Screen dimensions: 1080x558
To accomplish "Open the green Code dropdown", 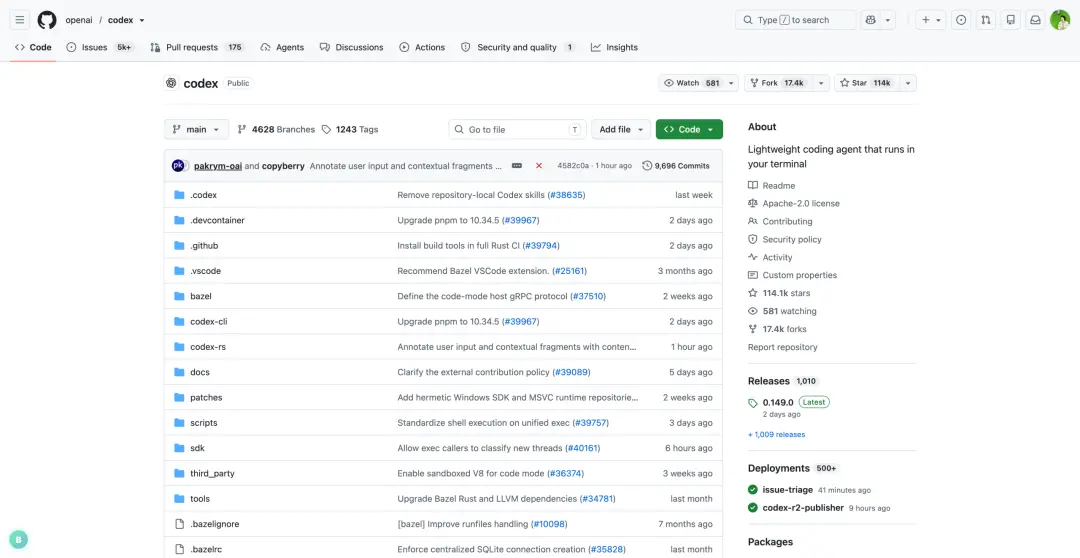I will click(689, 130).
